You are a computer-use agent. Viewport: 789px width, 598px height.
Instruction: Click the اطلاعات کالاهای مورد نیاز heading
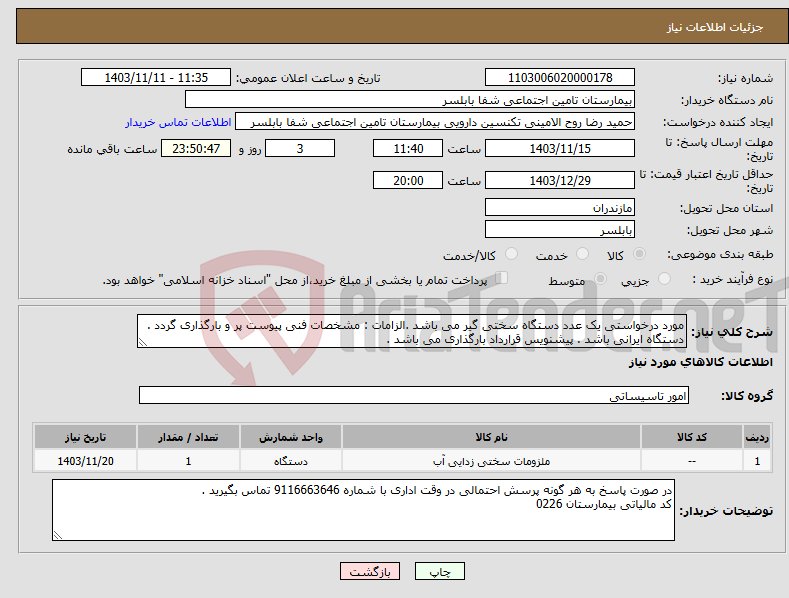(700, 362)
